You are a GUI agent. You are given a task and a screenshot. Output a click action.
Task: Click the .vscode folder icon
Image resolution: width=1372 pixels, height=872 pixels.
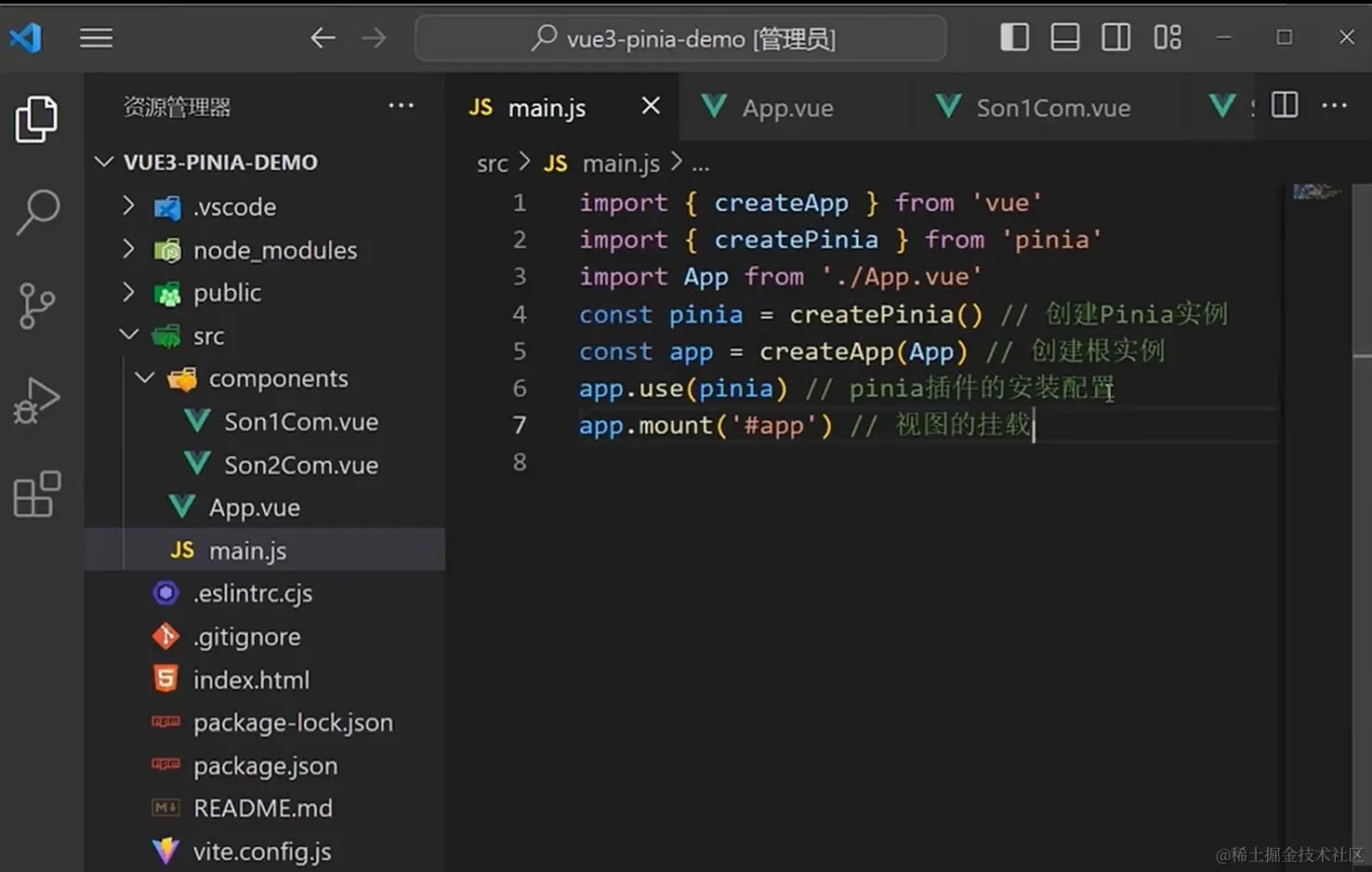point(167,206)
